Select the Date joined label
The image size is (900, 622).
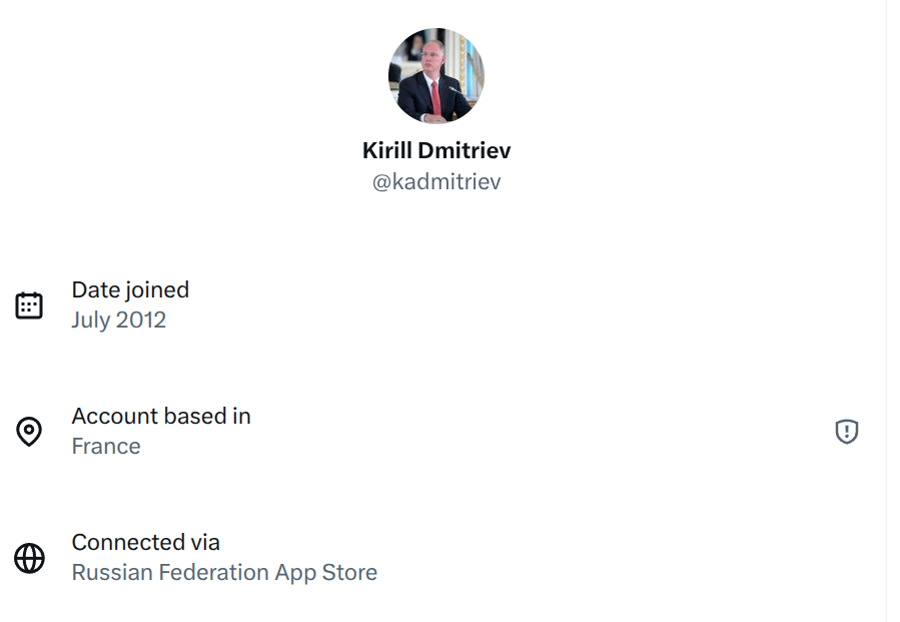coord(130,290)
